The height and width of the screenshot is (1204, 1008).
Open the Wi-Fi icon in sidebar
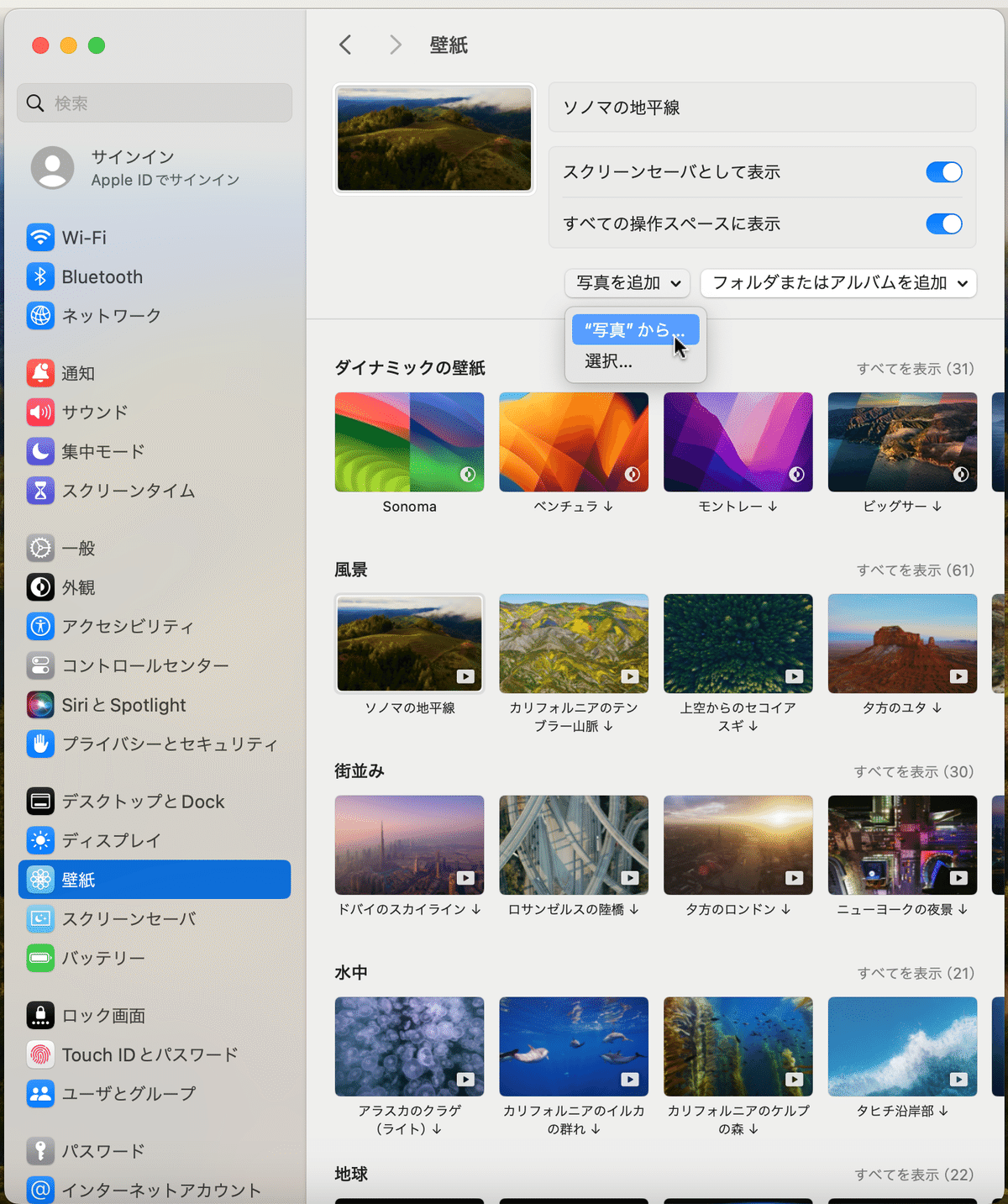[40, 238]
